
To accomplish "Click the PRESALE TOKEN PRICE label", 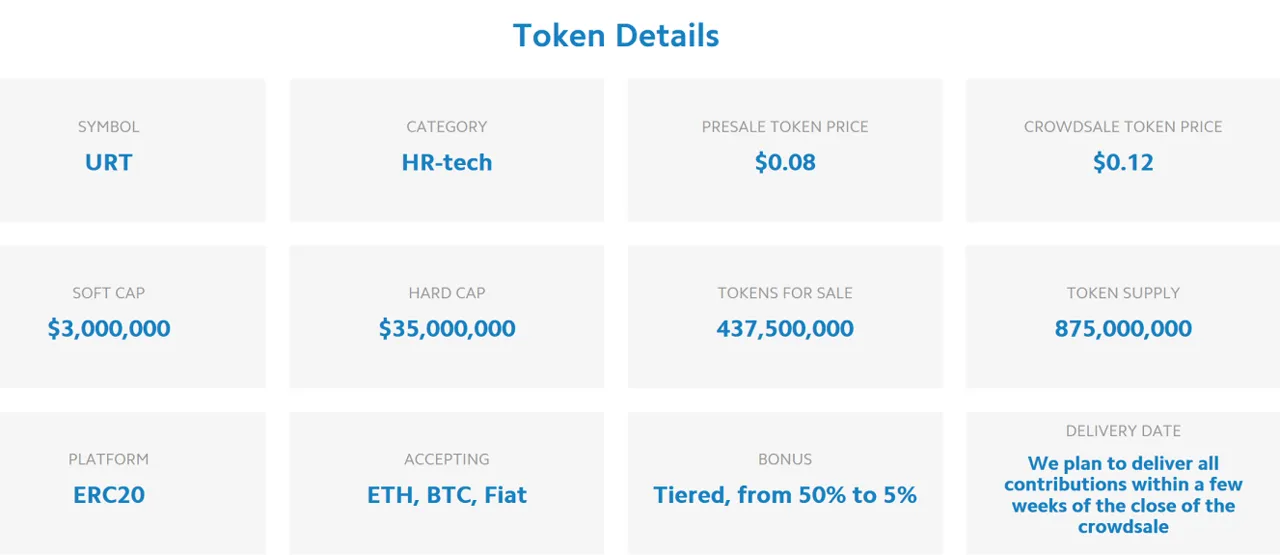I will 785,127.
